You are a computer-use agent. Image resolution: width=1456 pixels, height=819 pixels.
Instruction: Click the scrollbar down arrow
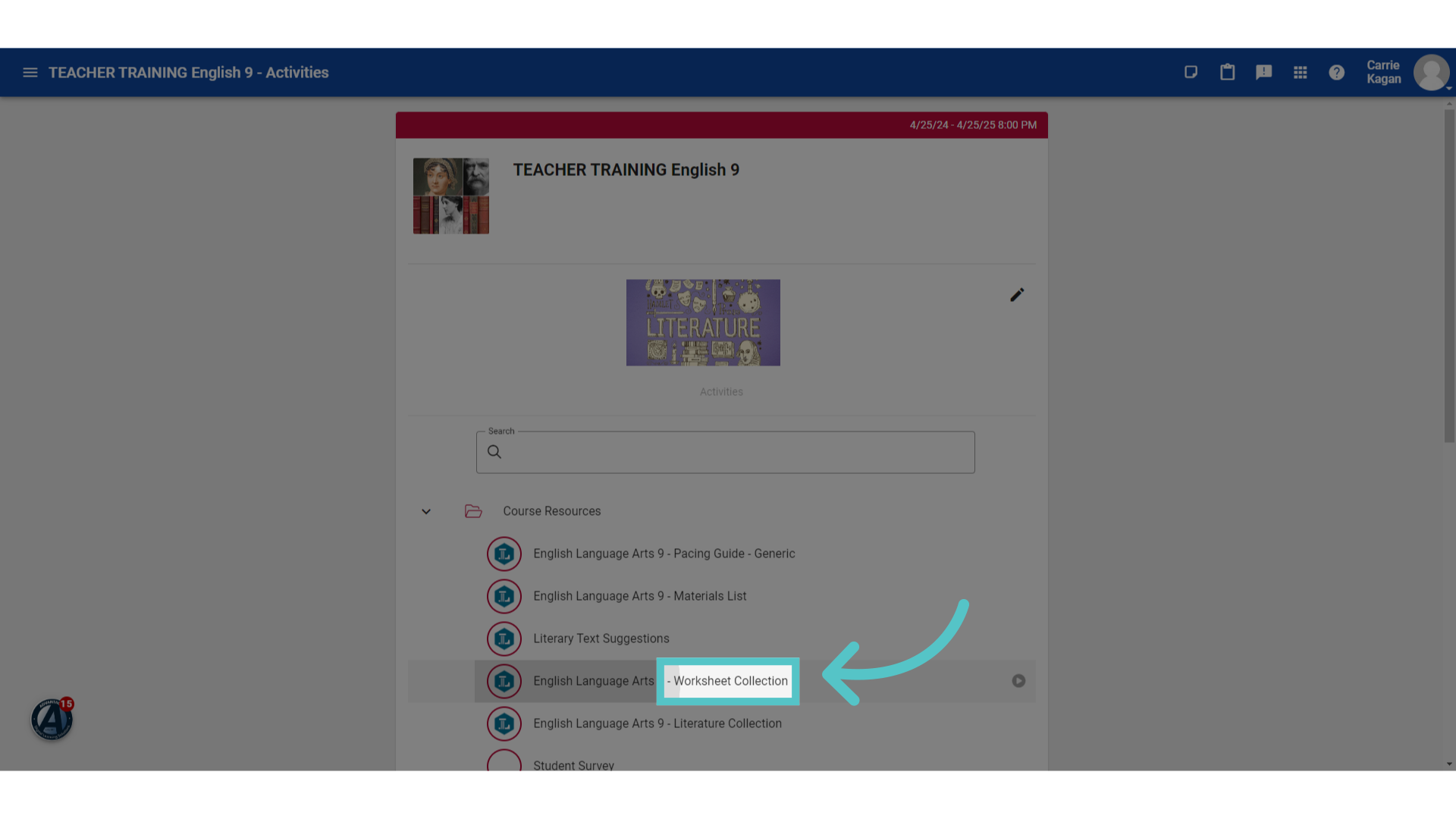click(1449, 764)
